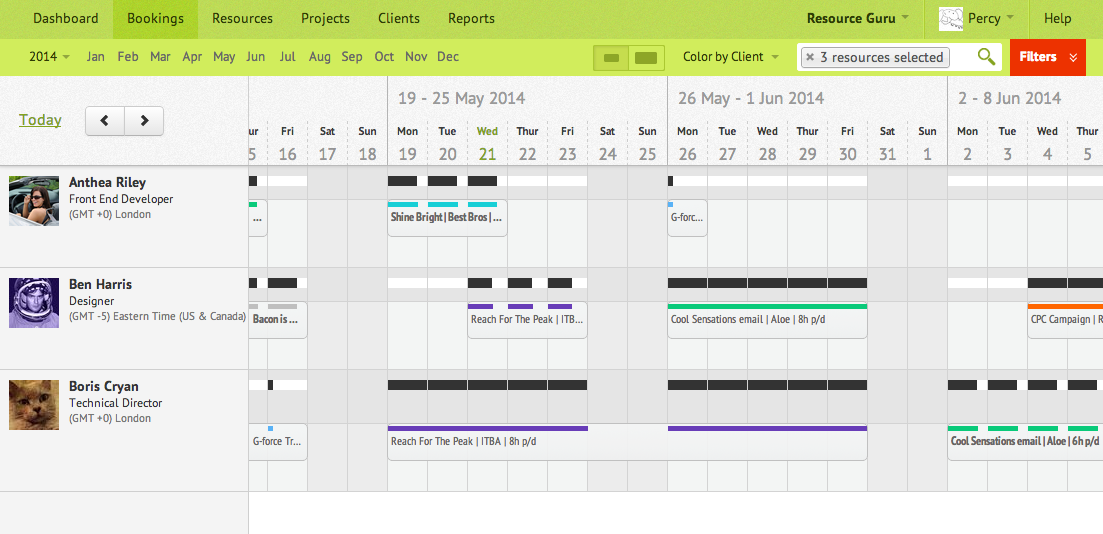Click Boris Cryan's cat avatar
This screenshot has height=534, width=1103.
34,405
